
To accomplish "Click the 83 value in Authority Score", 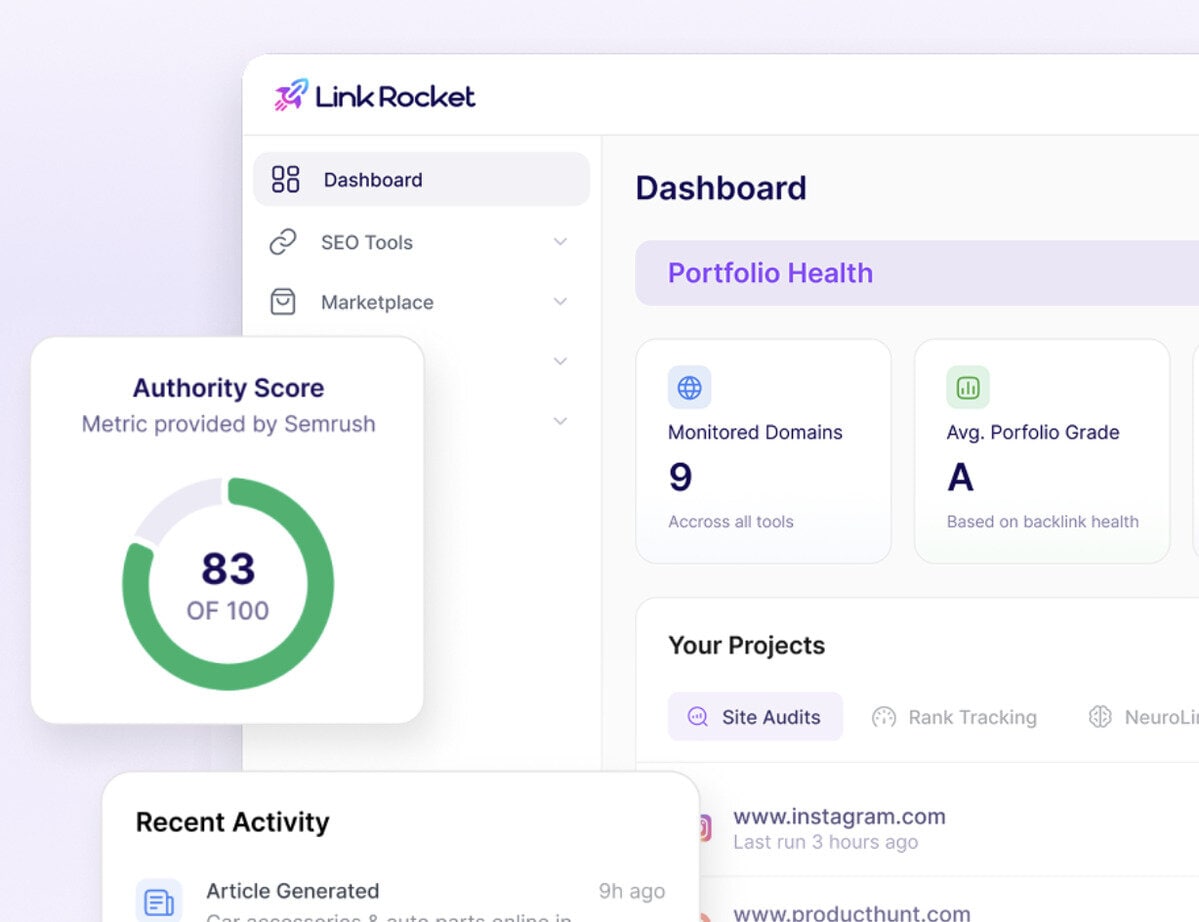I will tap(228, 569).
